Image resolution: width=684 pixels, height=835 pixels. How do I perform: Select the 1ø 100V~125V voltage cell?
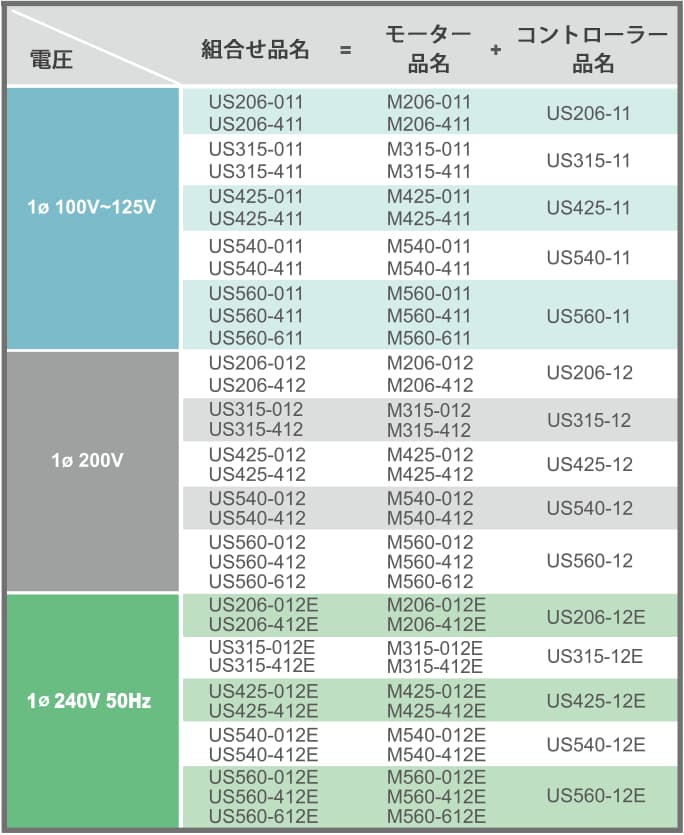tap(92, 210)
